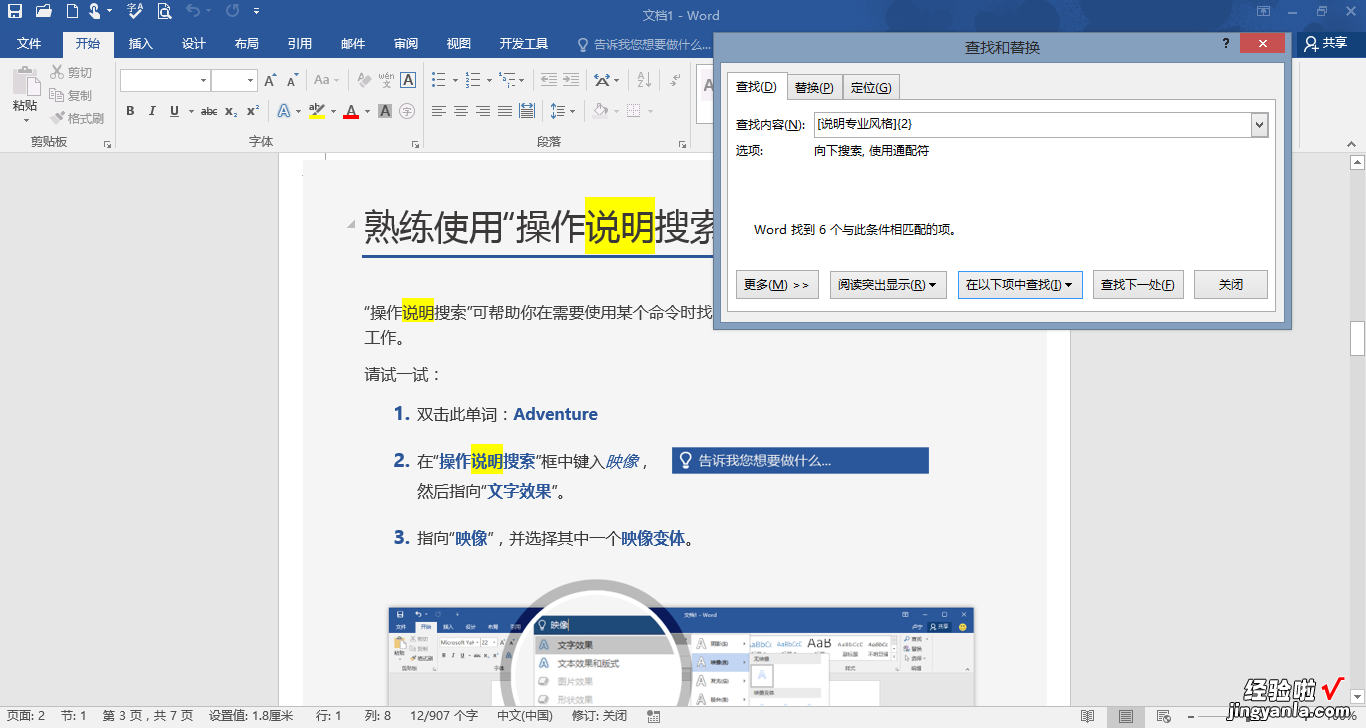
Task: Toggle italic formatting
Action: [153, 111]
